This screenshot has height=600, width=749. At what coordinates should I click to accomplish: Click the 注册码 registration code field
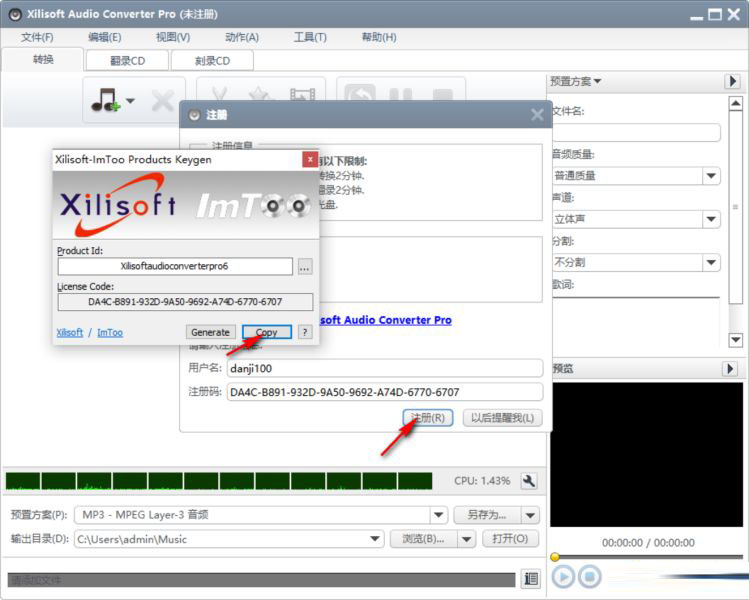click(385, 392)
